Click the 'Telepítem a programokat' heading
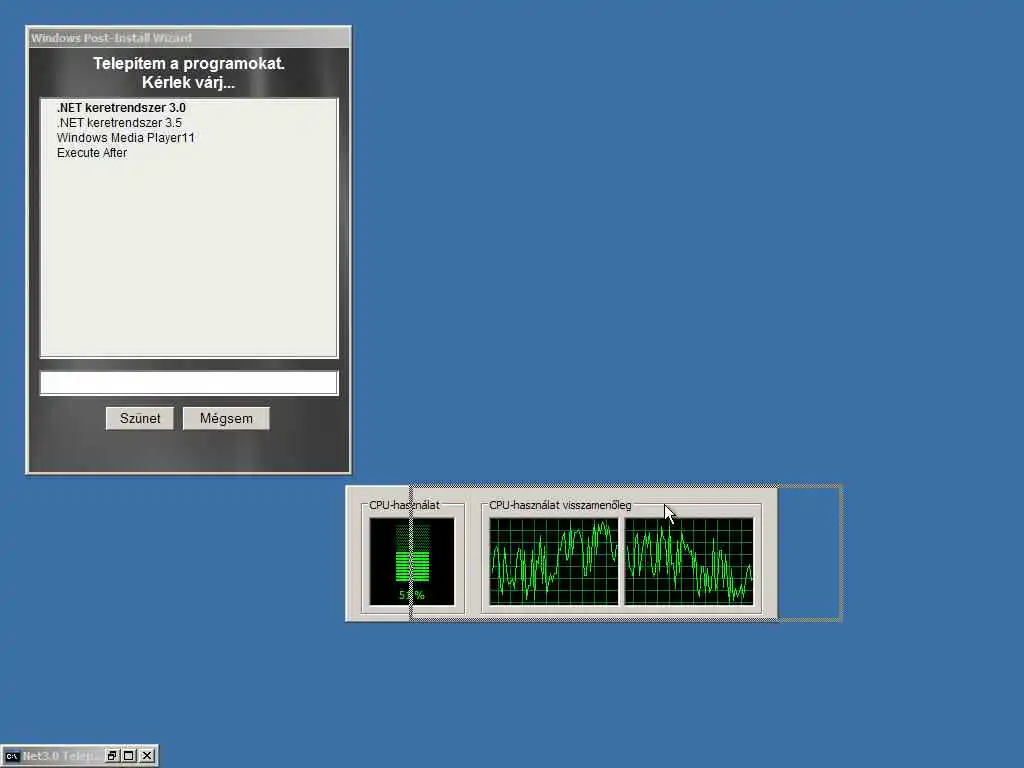The image size is (1024, 768). click(x=189, y=63)
